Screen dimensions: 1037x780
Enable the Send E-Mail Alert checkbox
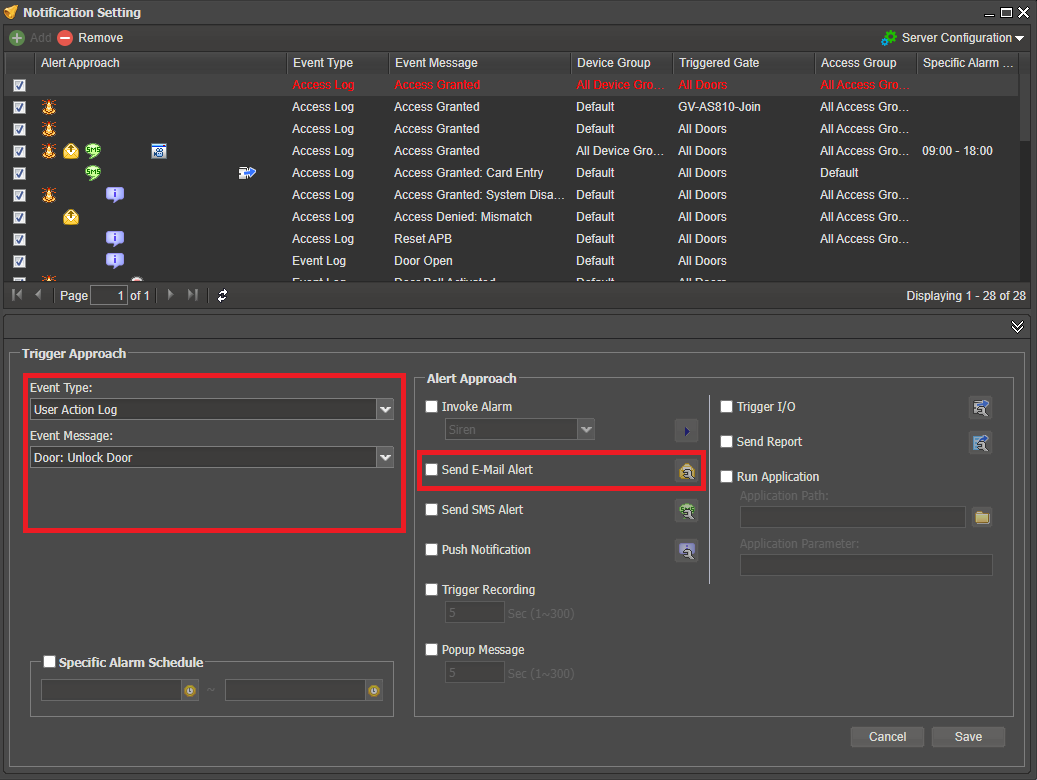tap(432, 470)
